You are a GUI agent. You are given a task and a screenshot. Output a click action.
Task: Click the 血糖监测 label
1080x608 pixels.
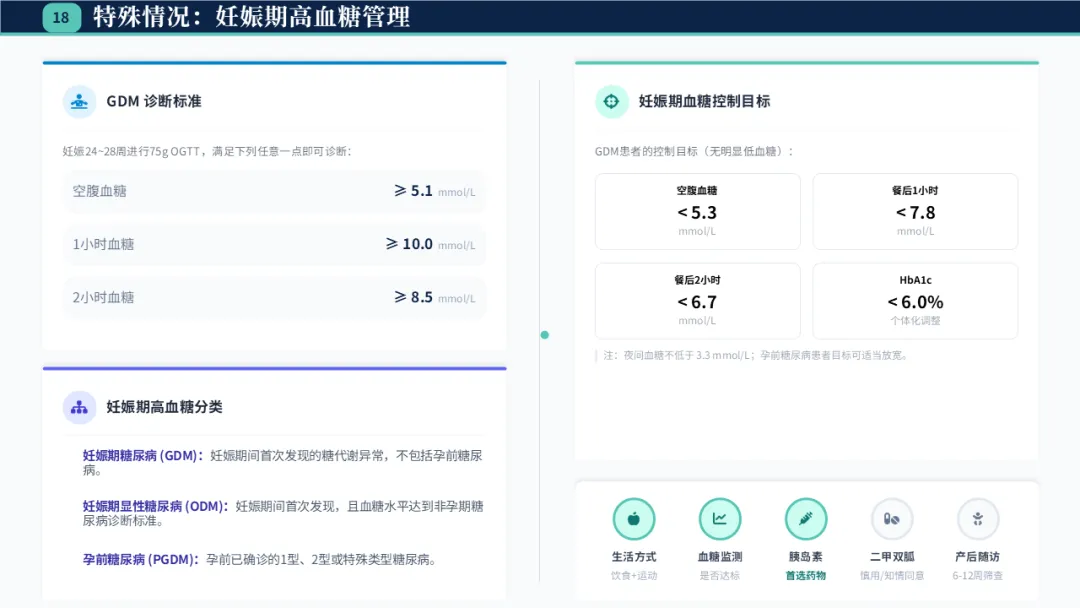[720, 557]
